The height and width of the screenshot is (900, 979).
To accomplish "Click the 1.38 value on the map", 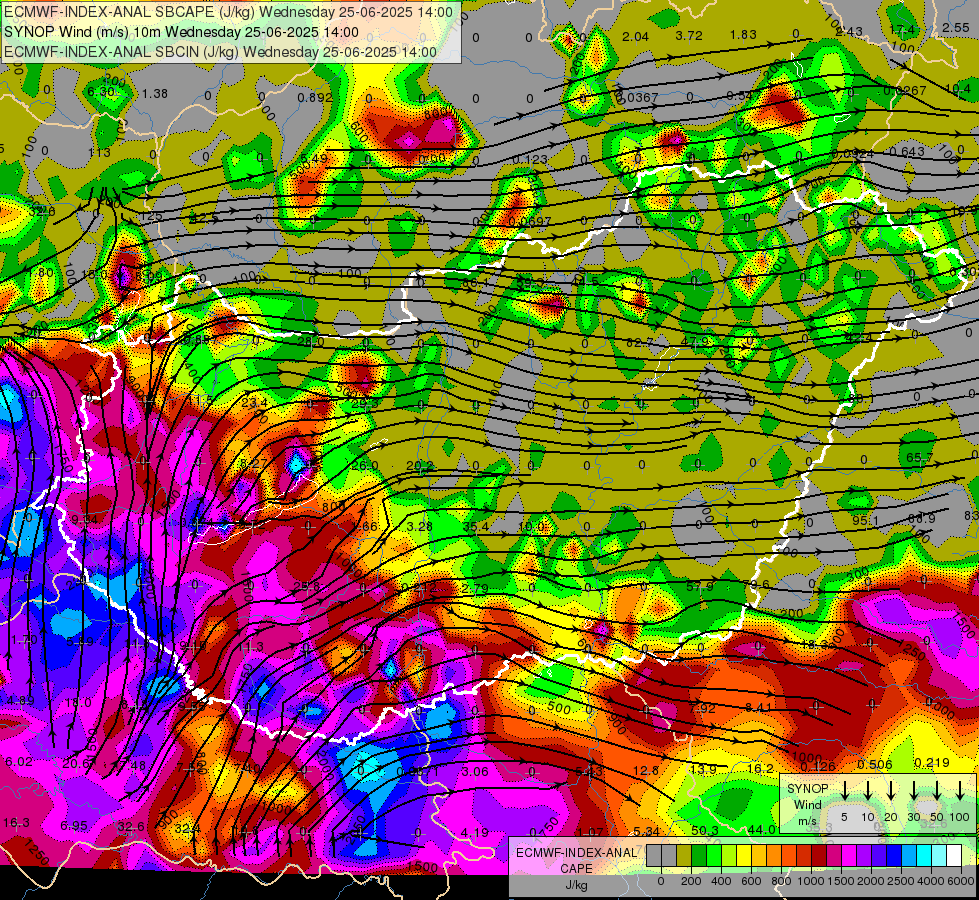I will click(155, 94).
